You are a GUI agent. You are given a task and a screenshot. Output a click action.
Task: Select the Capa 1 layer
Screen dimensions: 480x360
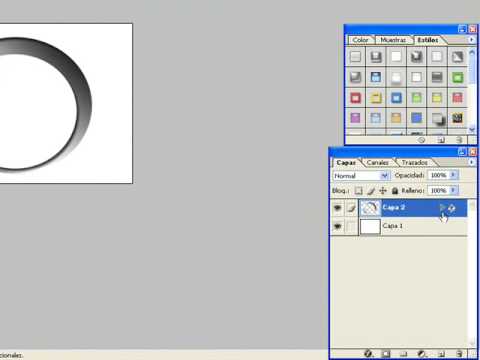[413, 226]
